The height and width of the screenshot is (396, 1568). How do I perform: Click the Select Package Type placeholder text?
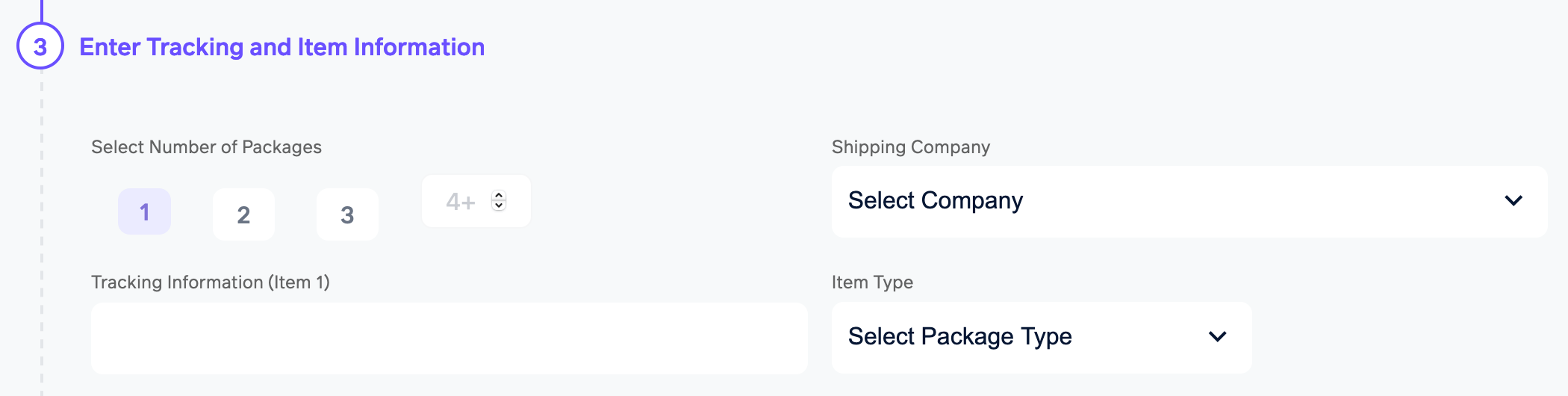click(x=959, y=337)
